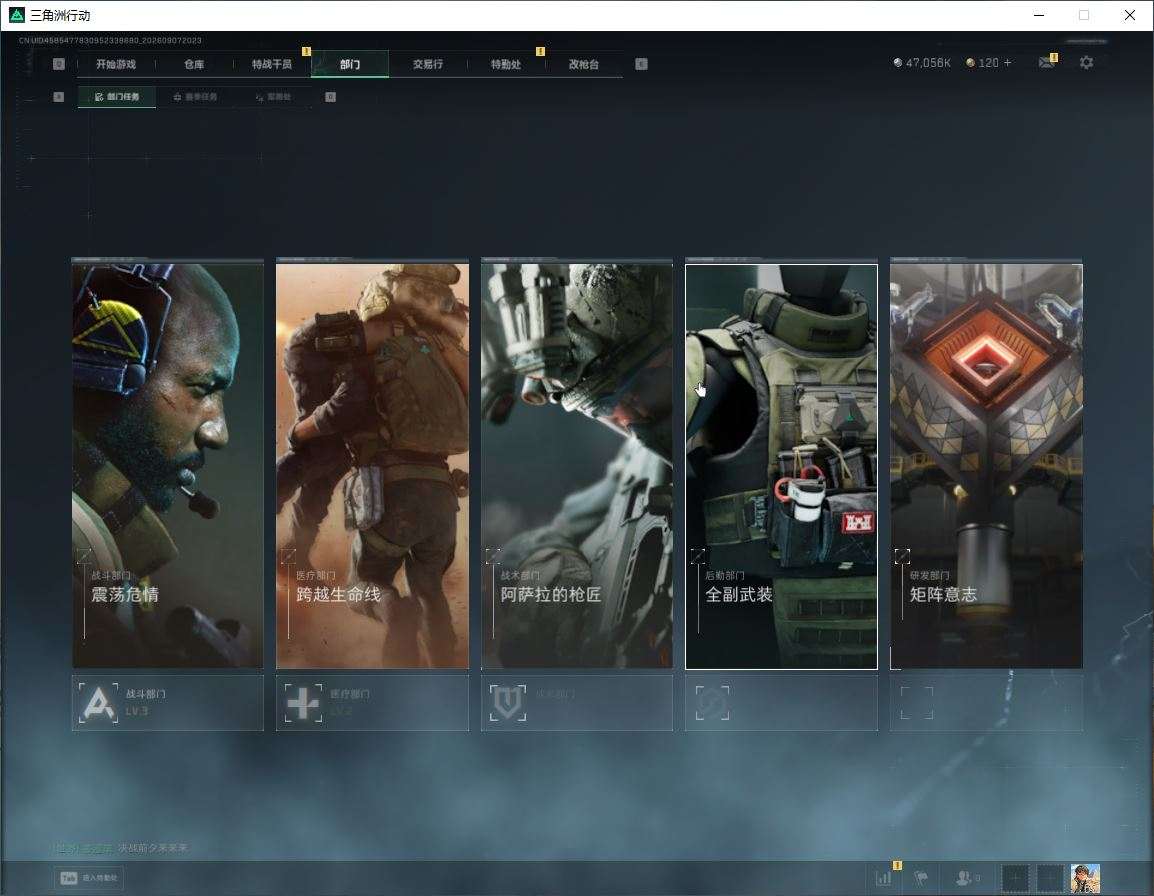Open the 震荡危情 combat department card
Screen dimensions: 1154x896
pyautogui.click(x=168, y=465)
